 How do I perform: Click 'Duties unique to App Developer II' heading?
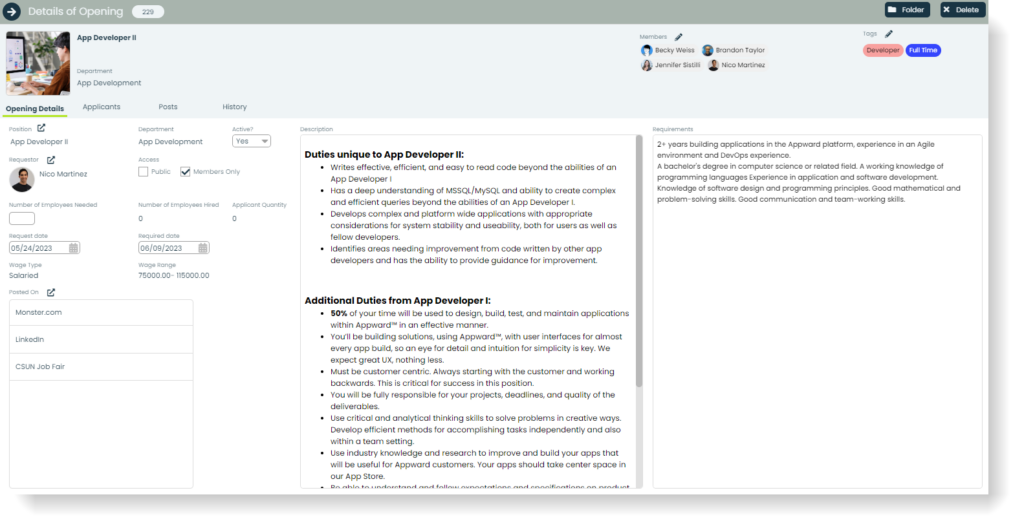(384, 155)
